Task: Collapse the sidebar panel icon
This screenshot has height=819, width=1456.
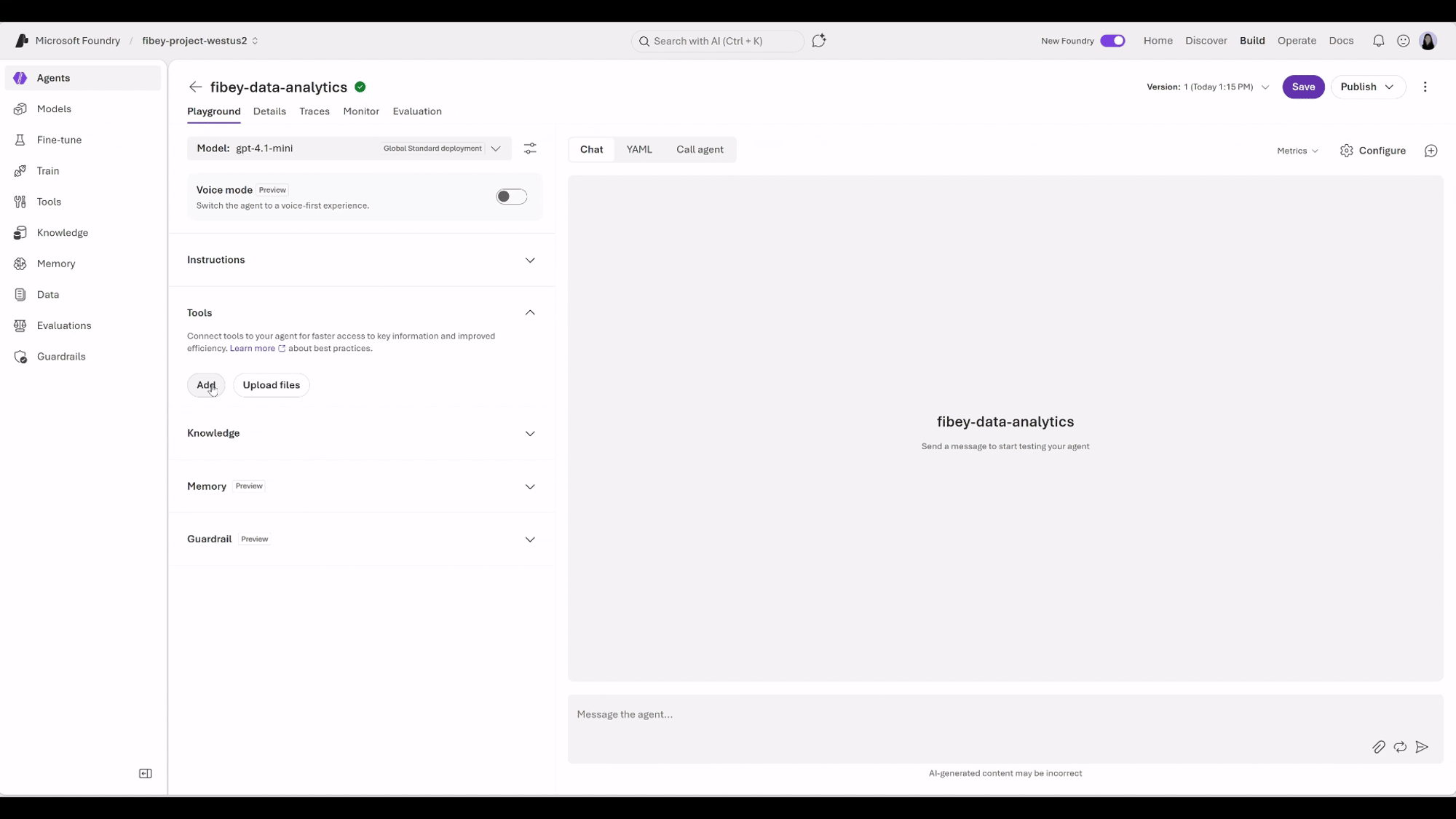Action: point(146,773)
